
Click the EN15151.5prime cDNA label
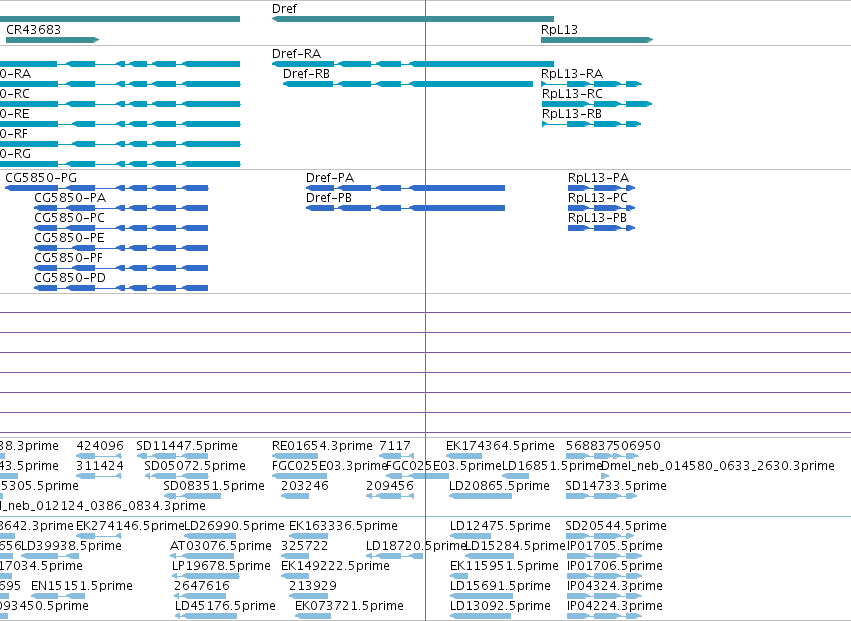[x=82, y=586]
